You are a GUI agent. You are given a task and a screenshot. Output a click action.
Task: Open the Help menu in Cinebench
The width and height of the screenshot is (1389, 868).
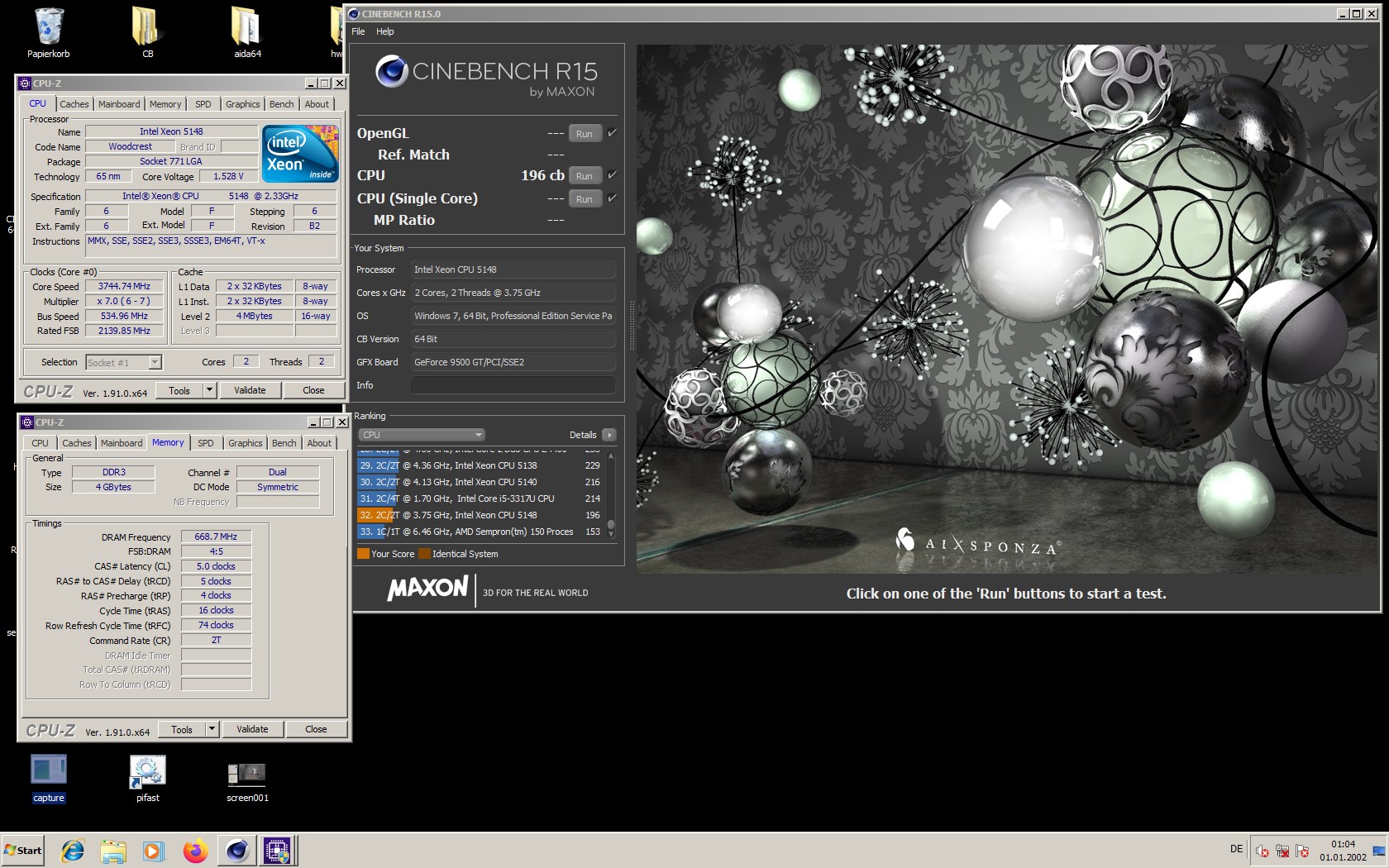point(385,31)
